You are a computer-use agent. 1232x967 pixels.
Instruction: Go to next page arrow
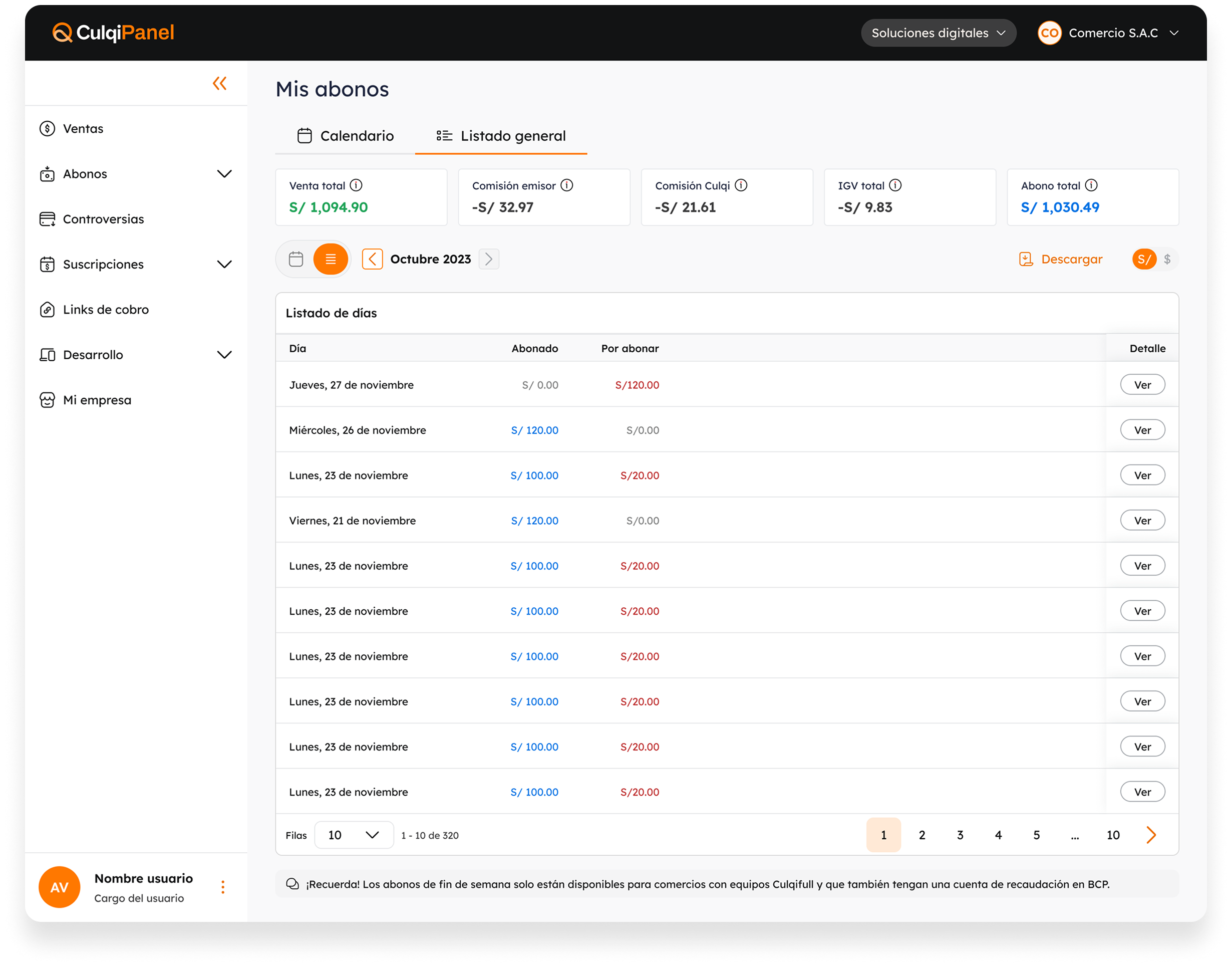click(x=1150, y=835)
